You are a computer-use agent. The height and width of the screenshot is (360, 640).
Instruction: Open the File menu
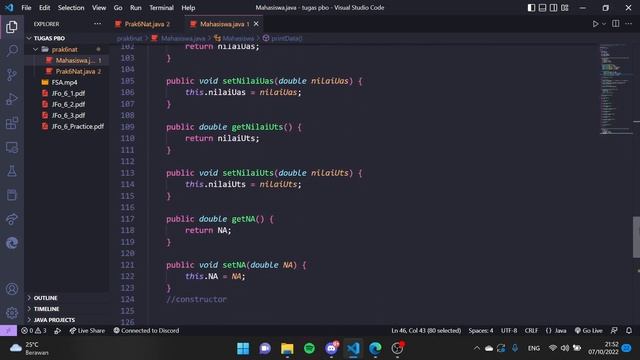(26, 8)
